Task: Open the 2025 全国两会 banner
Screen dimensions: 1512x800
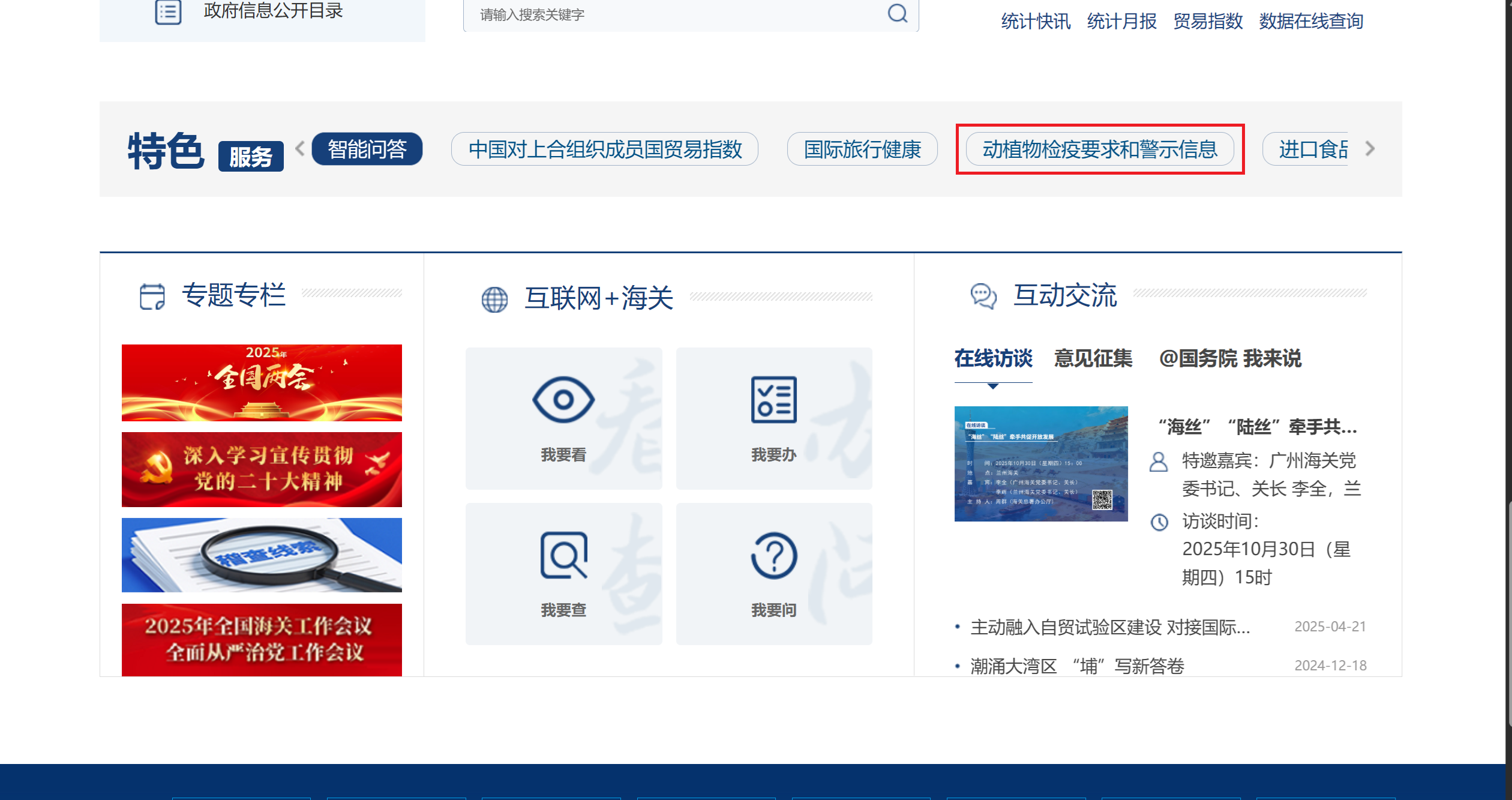Action: pyautogui.click(x=262, y=382)
